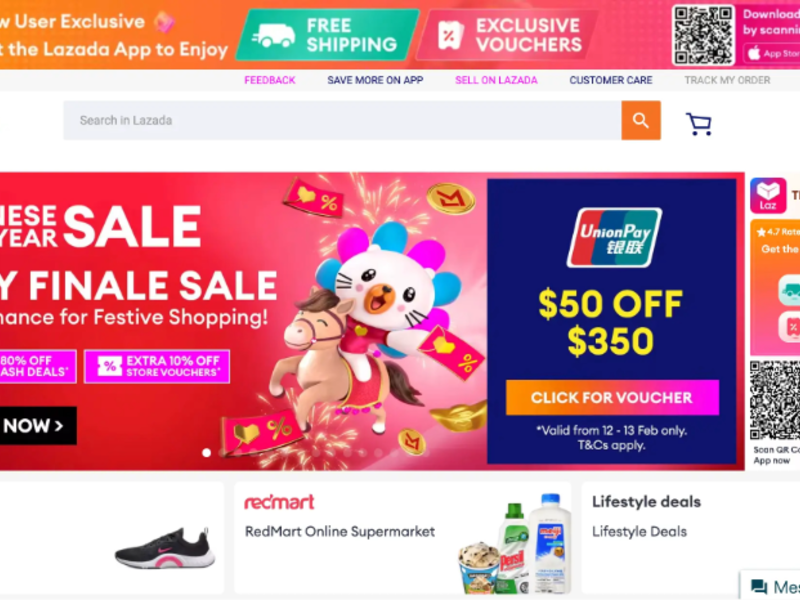This screenshot has height=600, width=800.
Task: Open the shopping cart icon
Action: [x=698, y=124]
